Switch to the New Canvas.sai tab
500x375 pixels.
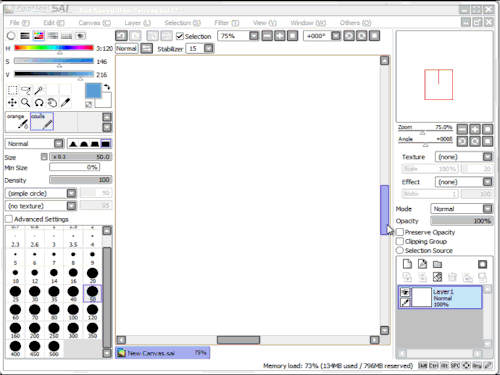pos(163,353)
